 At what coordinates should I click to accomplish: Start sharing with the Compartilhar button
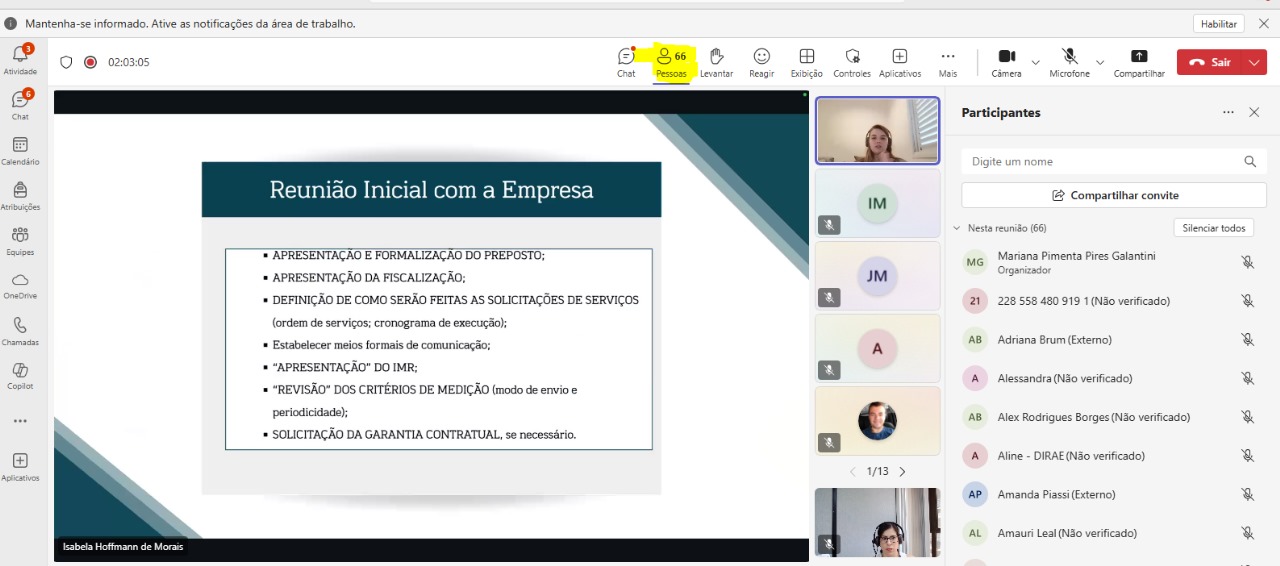[x=1139, y=62]
